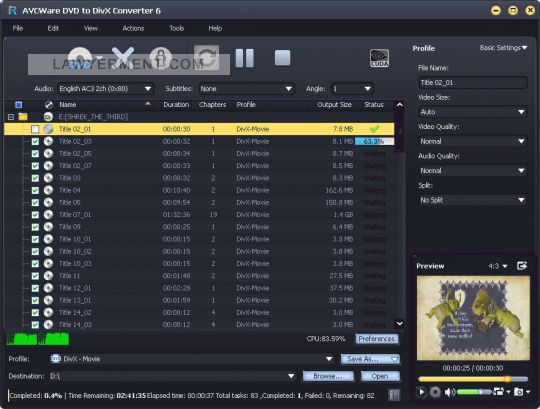Click the folder icon of SHREK_THE_THIRD
This screenshot has width=540, height=409.
click(x=23, y=117)
